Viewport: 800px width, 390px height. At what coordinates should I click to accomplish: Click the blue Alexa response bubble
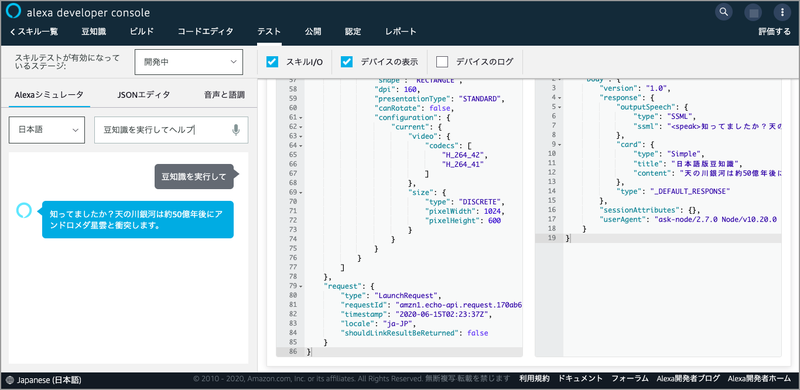click(x=138, y=220)
